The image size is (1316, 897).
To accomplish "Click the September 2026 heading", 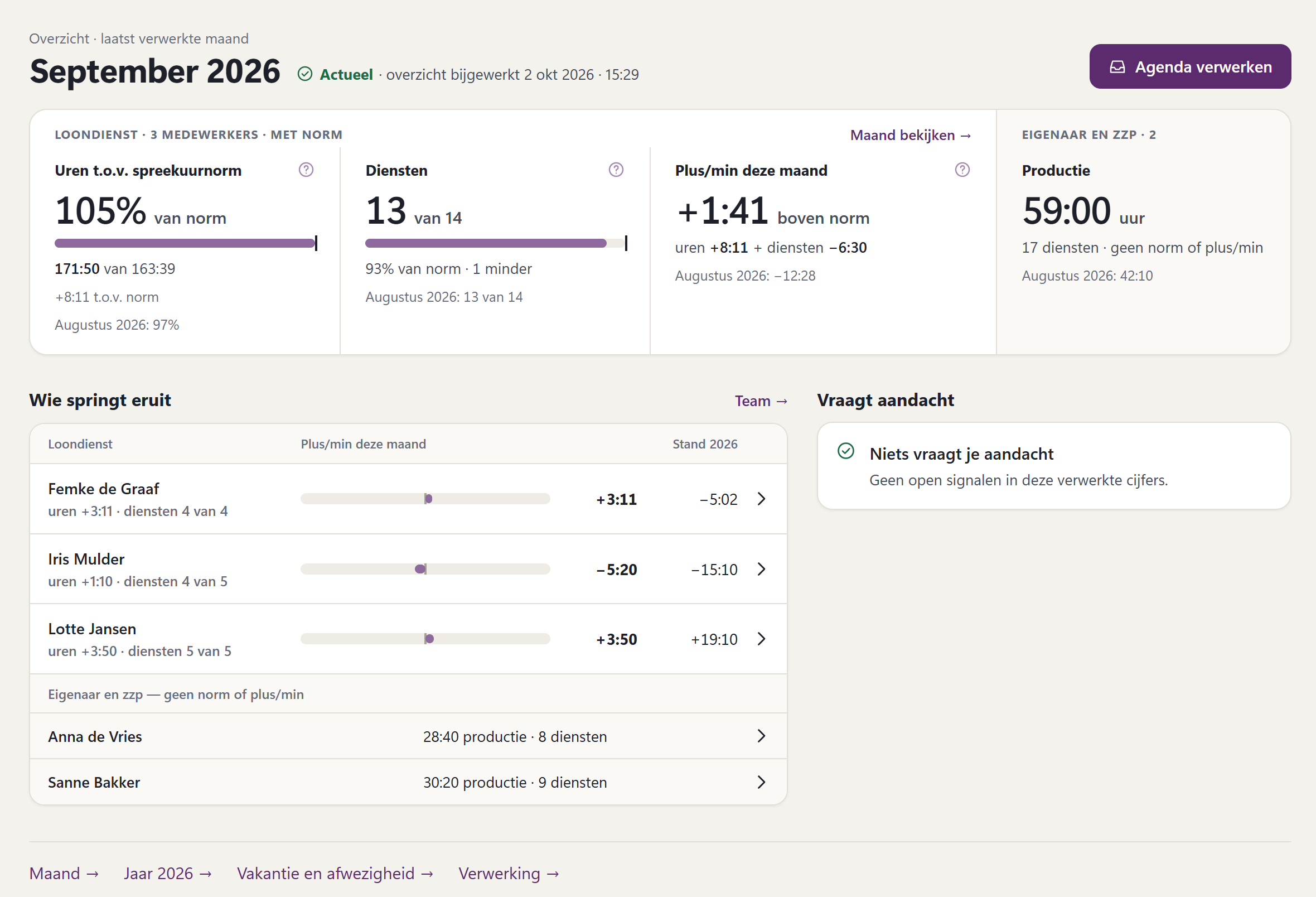I will click(154, 71).
